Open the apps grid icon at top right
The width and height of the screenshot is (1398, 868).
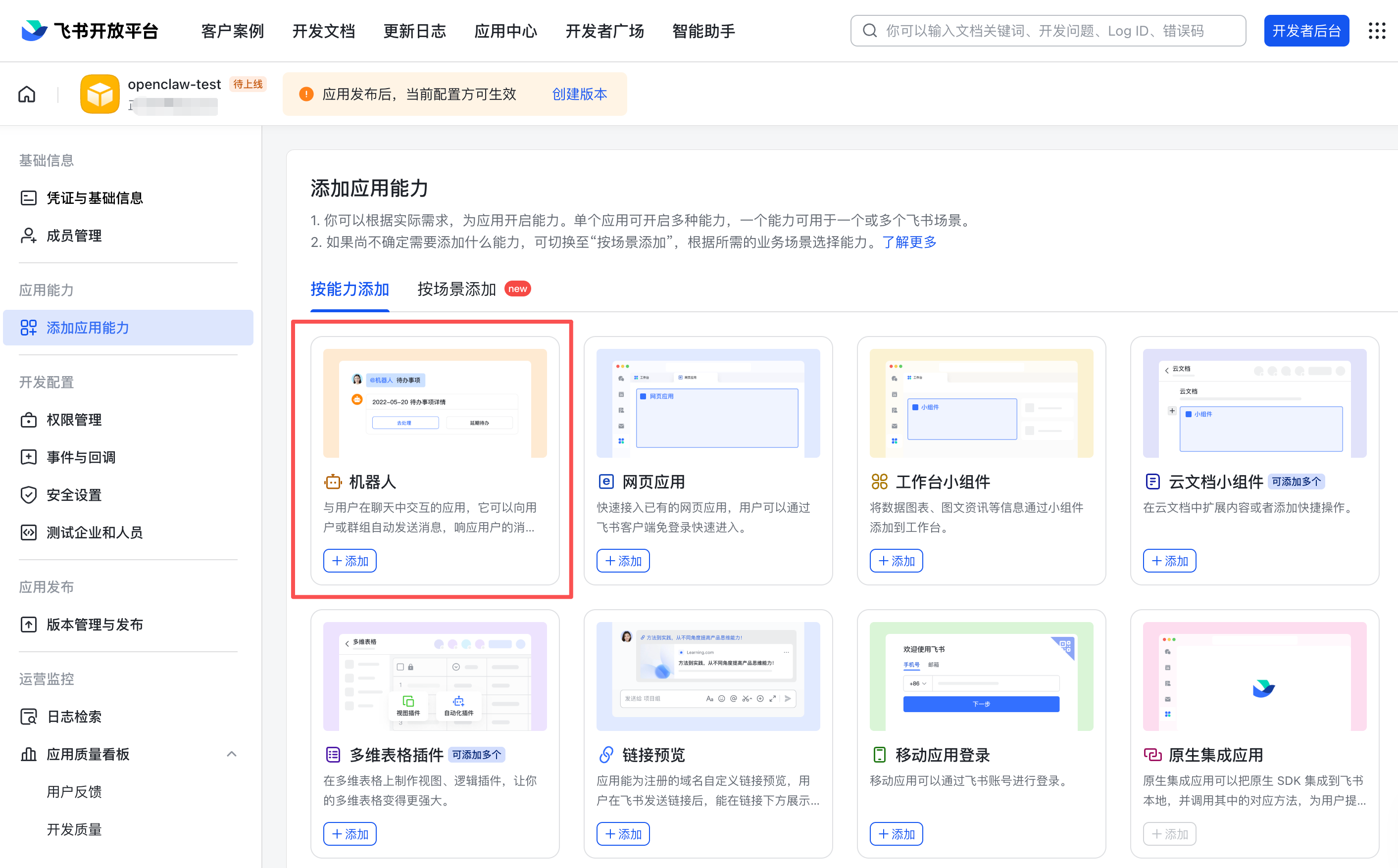1377,31
